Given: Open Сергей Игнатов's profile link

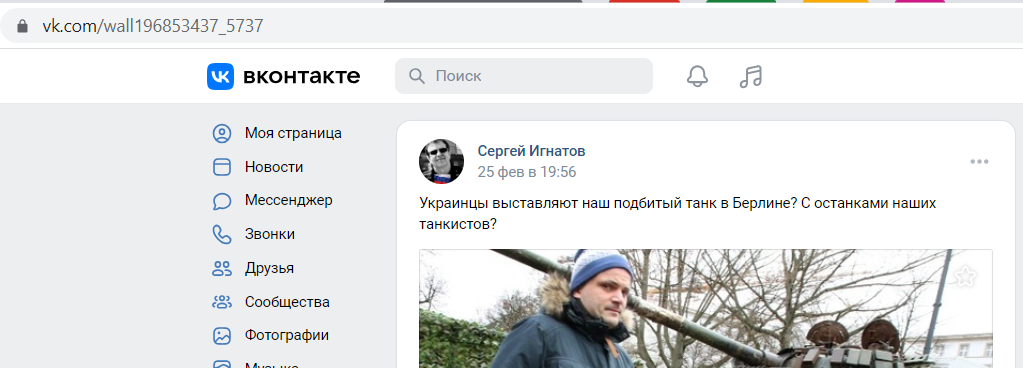Looking at the screenshot, I should coord(531,151).
